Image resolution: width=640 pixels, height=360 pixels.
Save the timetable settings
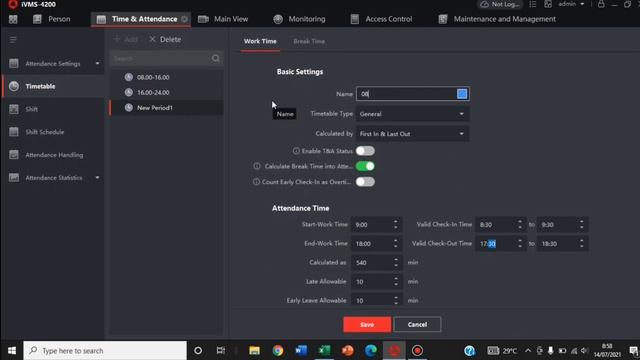[x=367, y=324]
